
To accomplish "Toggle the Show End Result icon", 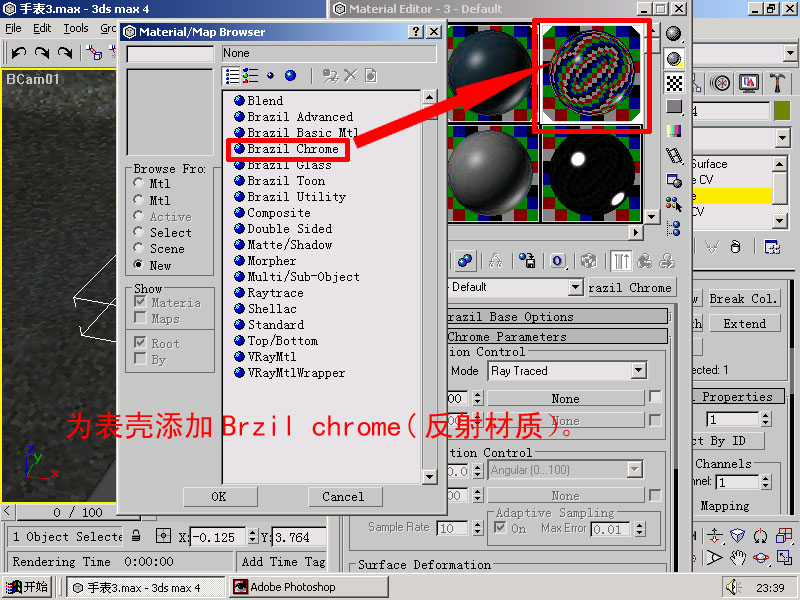I will pos(621,261).
